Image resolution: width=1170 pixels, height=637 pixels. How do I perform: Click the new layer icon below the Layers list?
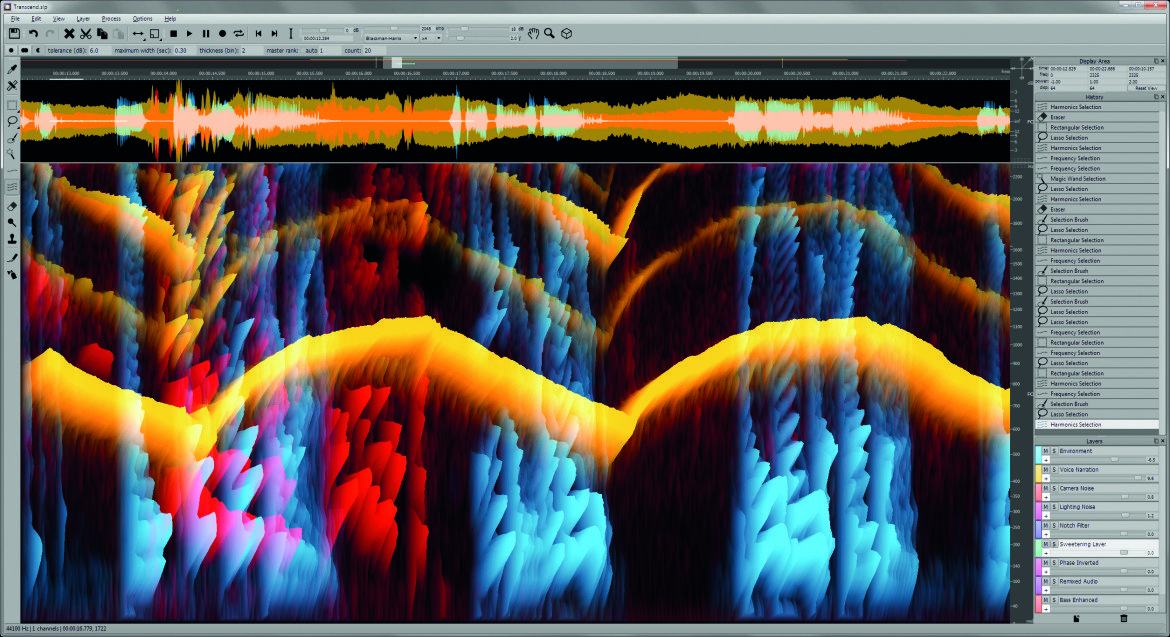tap(1077, 618)
